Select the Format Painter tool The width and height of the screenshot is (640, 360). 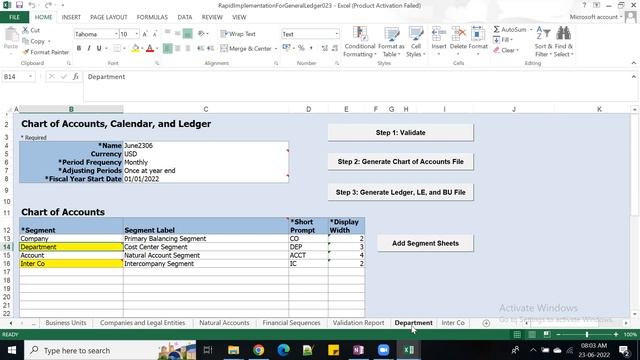pos(46,52)
